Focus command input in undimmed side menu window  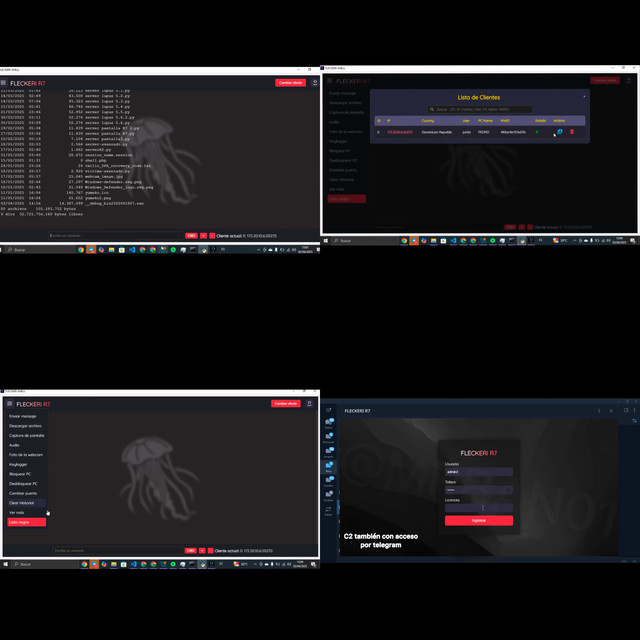[x=118, y=551]
